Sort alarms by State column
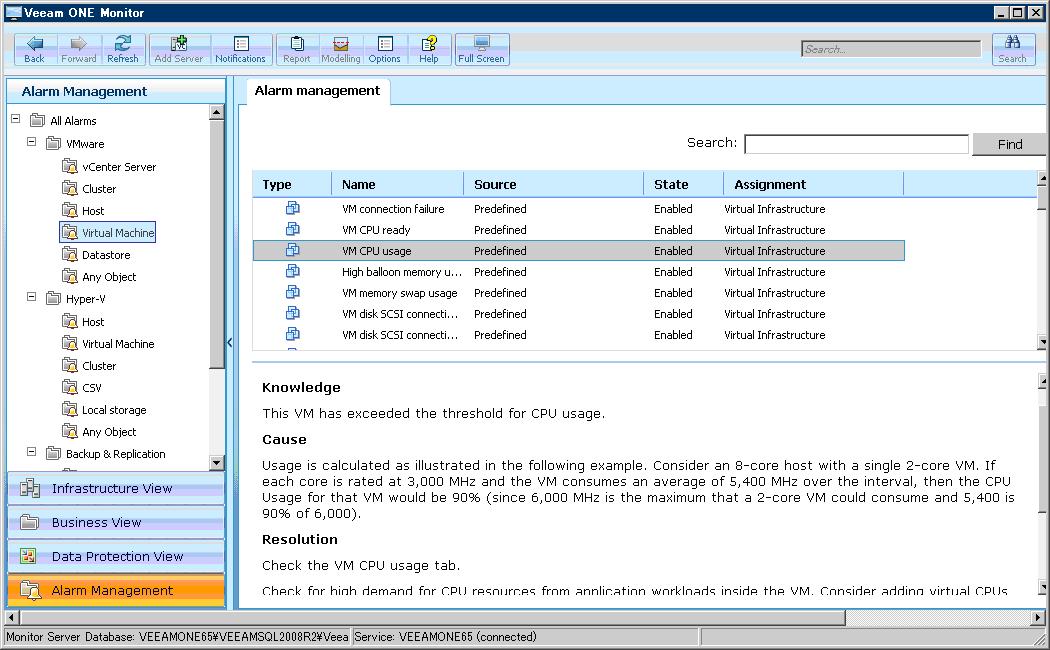 684,184
